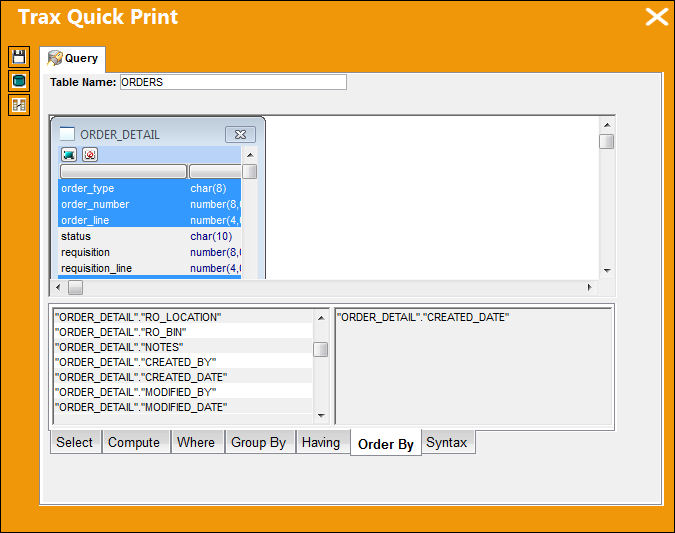Click the save floppy disk icon
Viewport: 675px width, 533px height.
coord(19,57)
